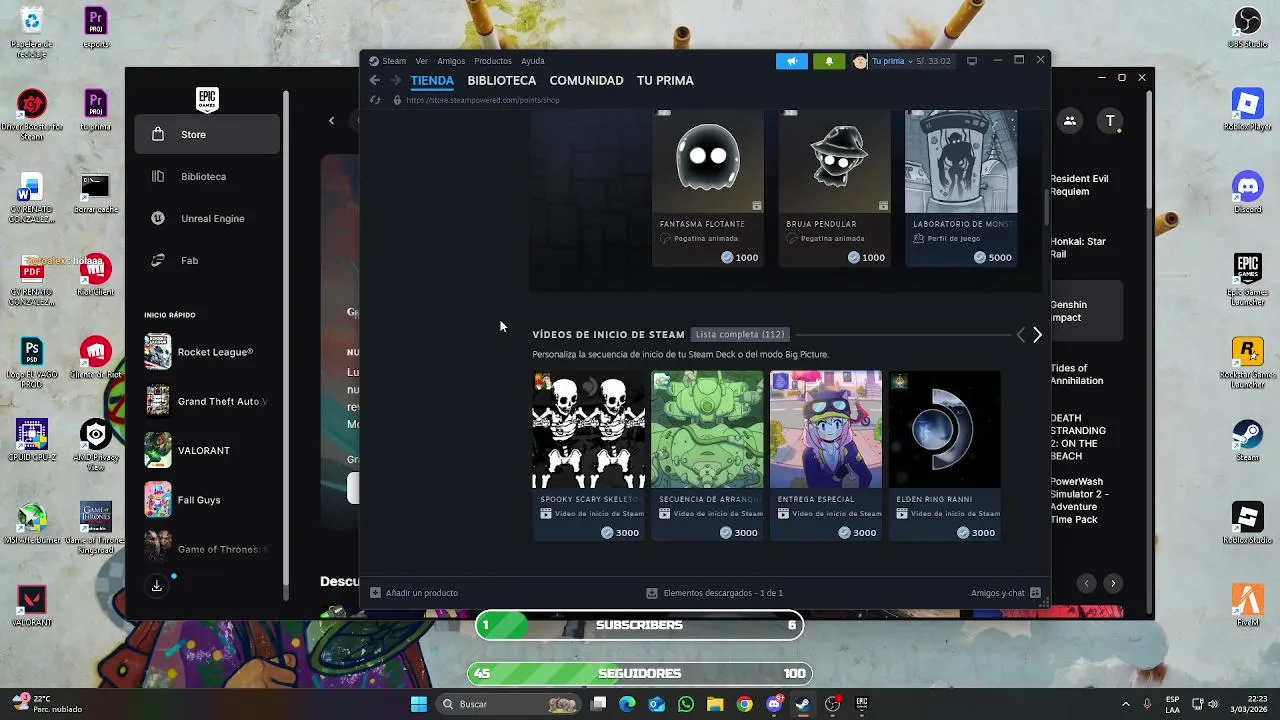1280x720 pixels.
Task: Show next Steam startup videos with right chevron
Action: coord(1037,335)
